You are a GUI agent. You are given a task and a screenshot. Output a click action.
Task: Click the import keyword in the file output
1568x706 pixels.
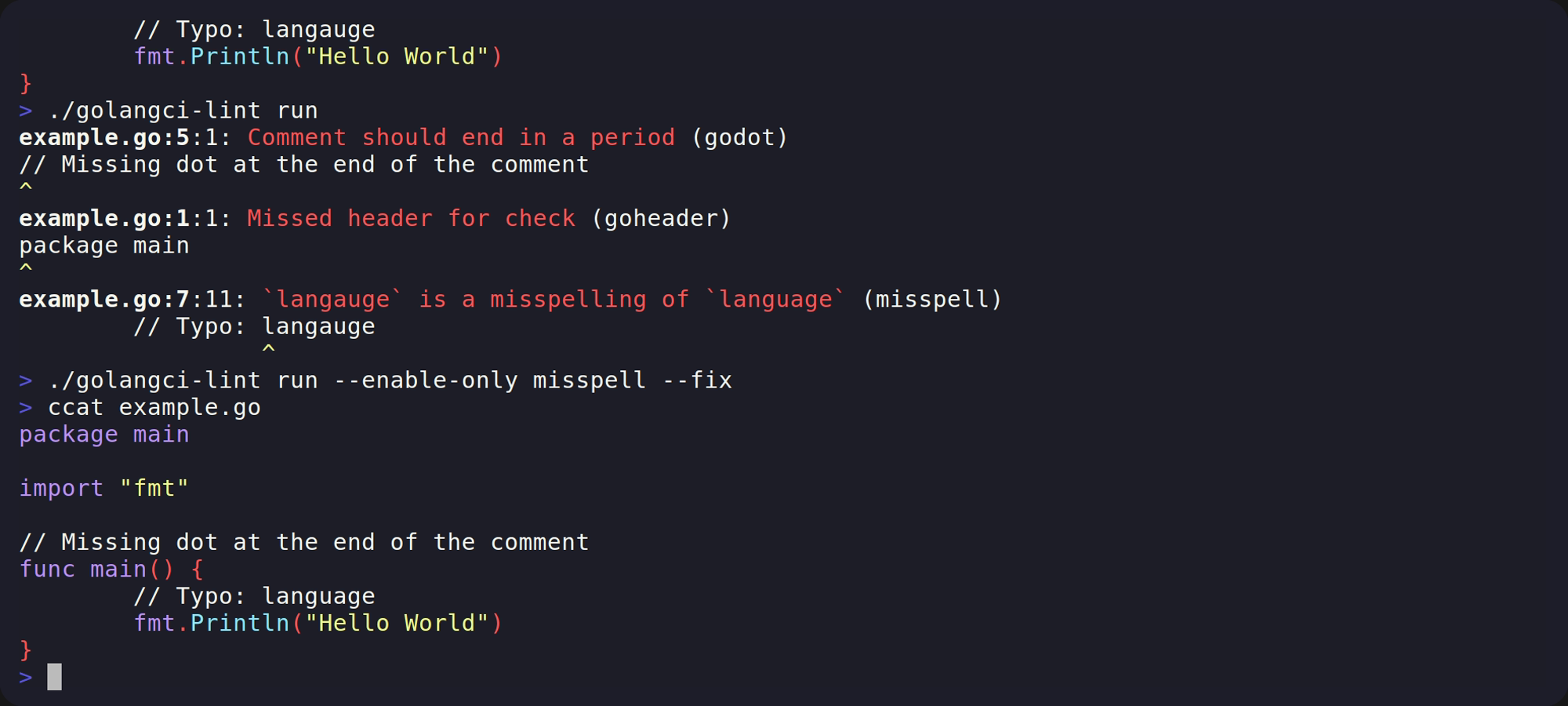click(x=61, y=489)
